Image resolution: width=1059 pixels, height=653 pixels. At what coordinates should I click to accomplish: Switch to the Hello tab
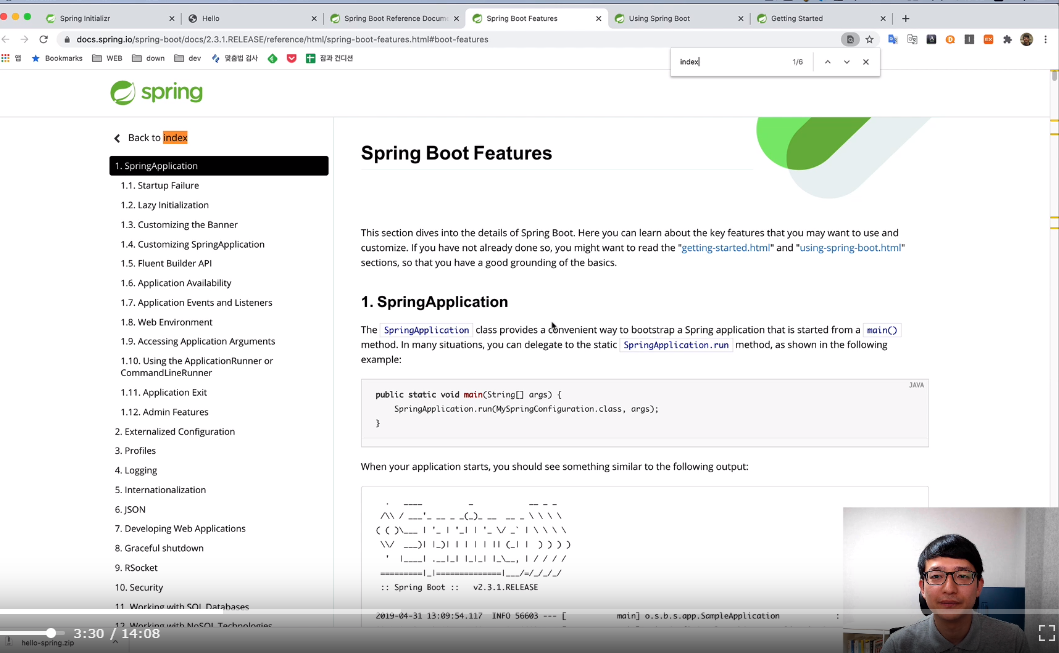click(250, 18)
